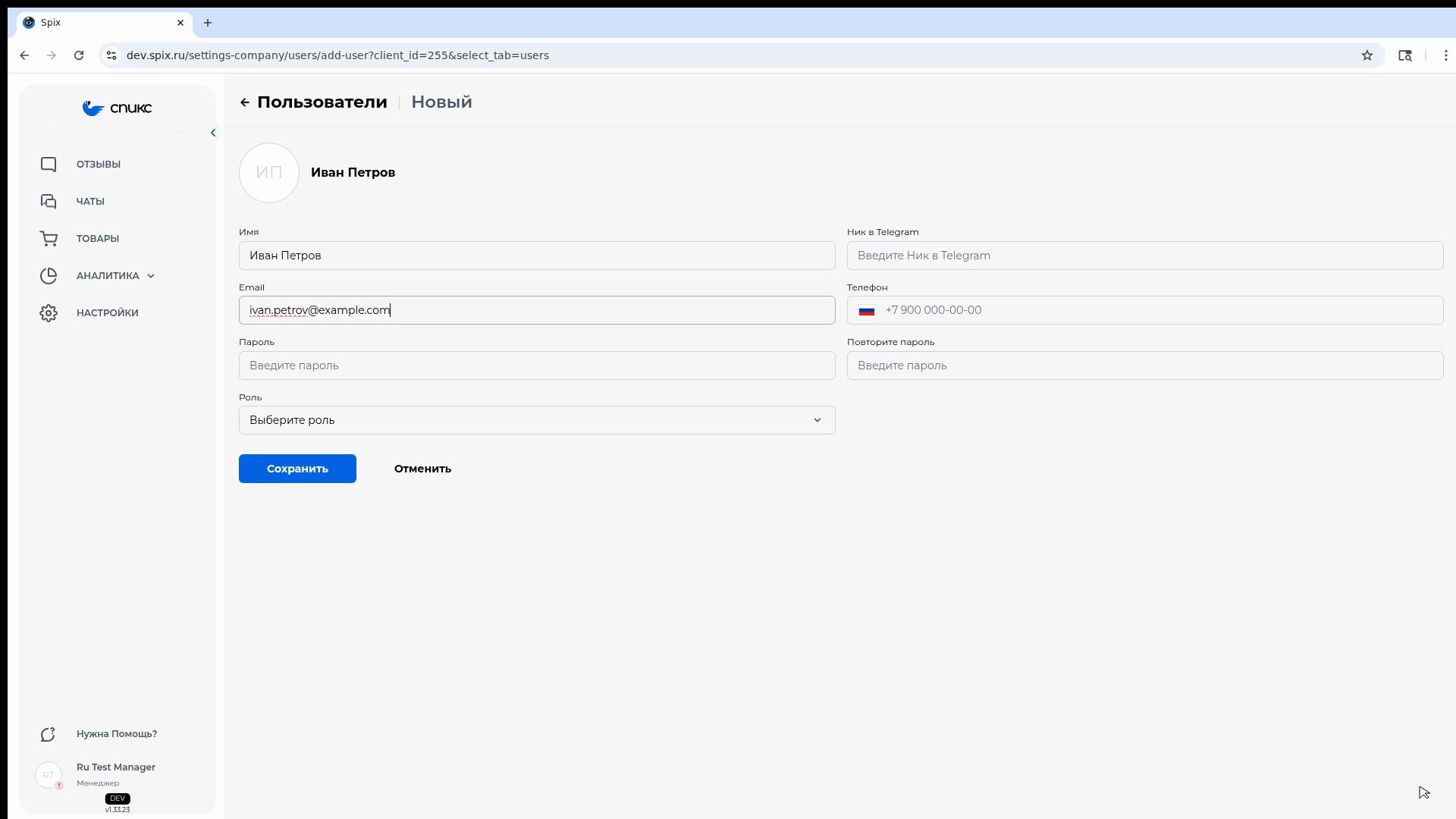1456x819 pixels.
Task: Click the ИП avatar circle
Action: [269, 173]
